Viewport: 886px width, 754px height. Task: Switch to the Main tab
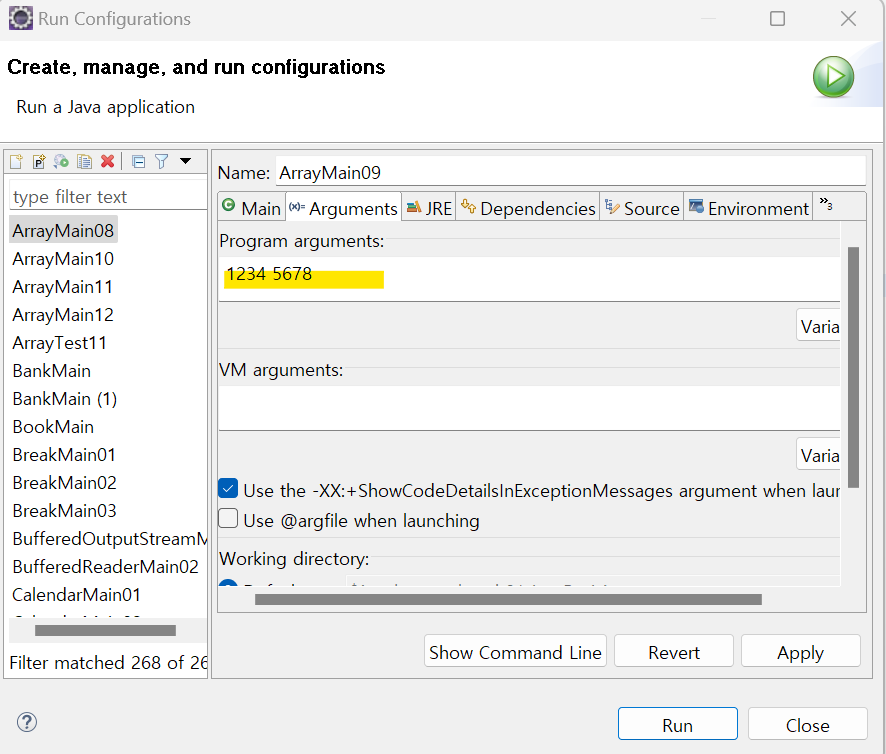click(252, 208)
